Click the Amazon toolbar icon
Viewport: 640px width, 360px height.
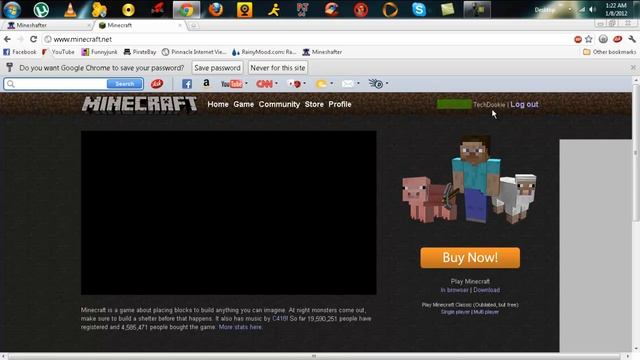206,83
